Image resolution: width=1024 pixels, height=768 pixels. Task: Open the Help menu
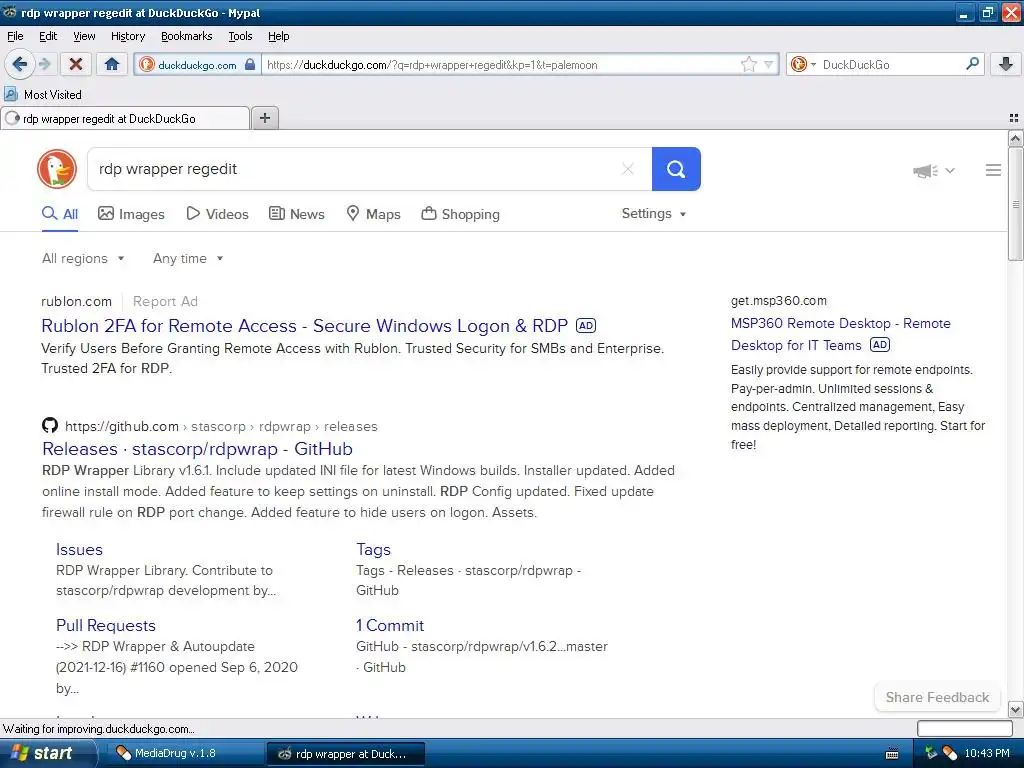[278, 36]
